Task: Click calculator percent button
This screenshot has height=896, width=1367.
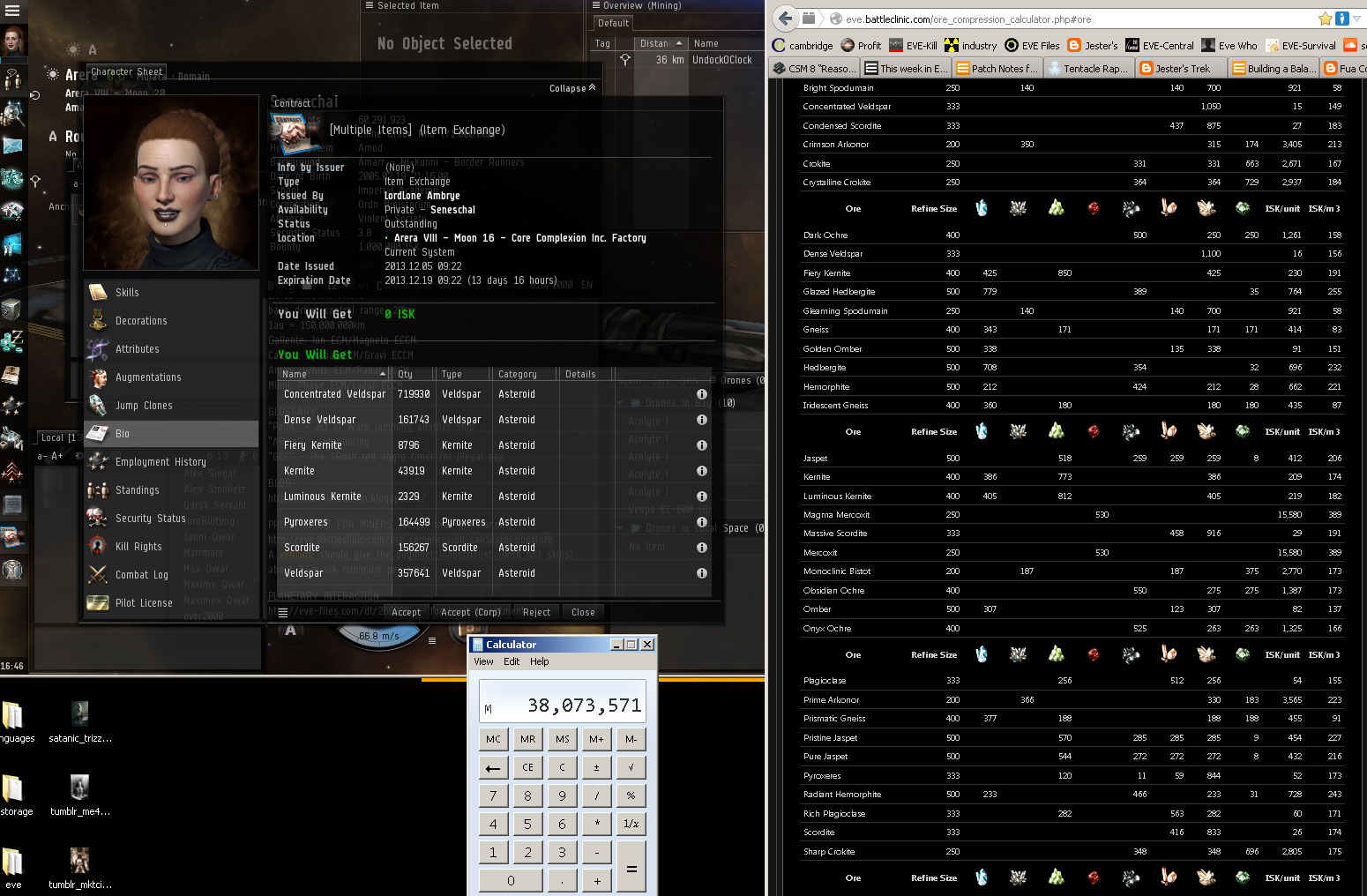Action: (631, 795)
